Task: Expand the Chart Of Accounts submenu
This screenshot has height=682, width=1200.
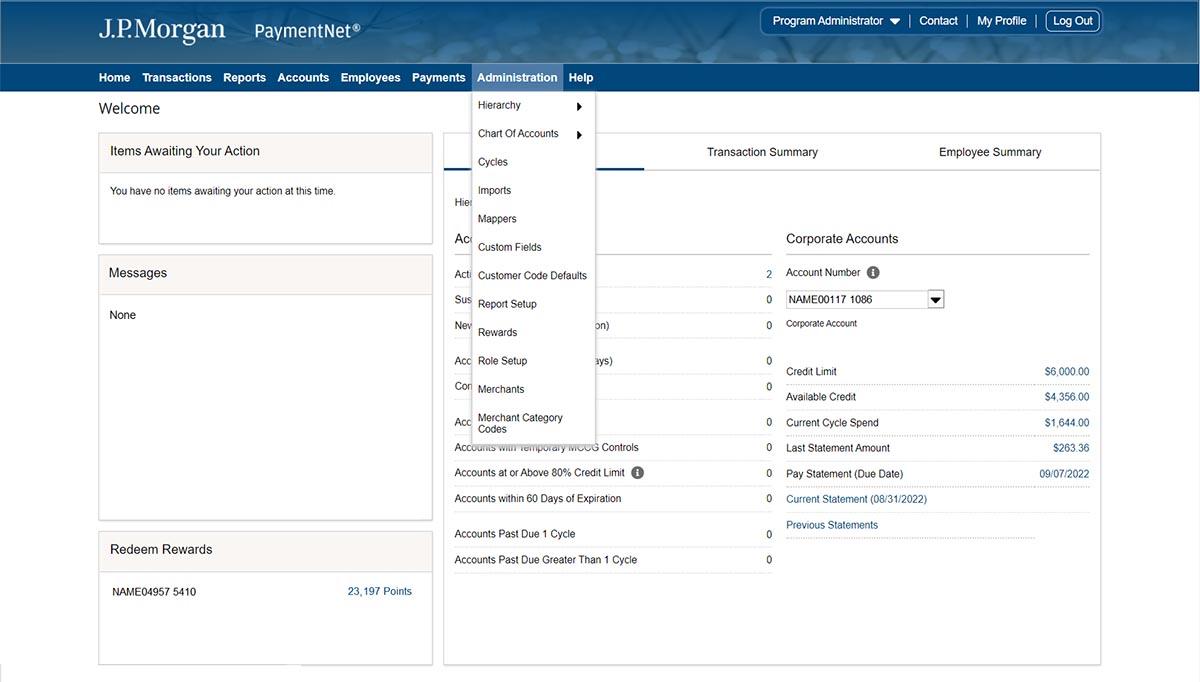Action: click(x=579, y=134)
